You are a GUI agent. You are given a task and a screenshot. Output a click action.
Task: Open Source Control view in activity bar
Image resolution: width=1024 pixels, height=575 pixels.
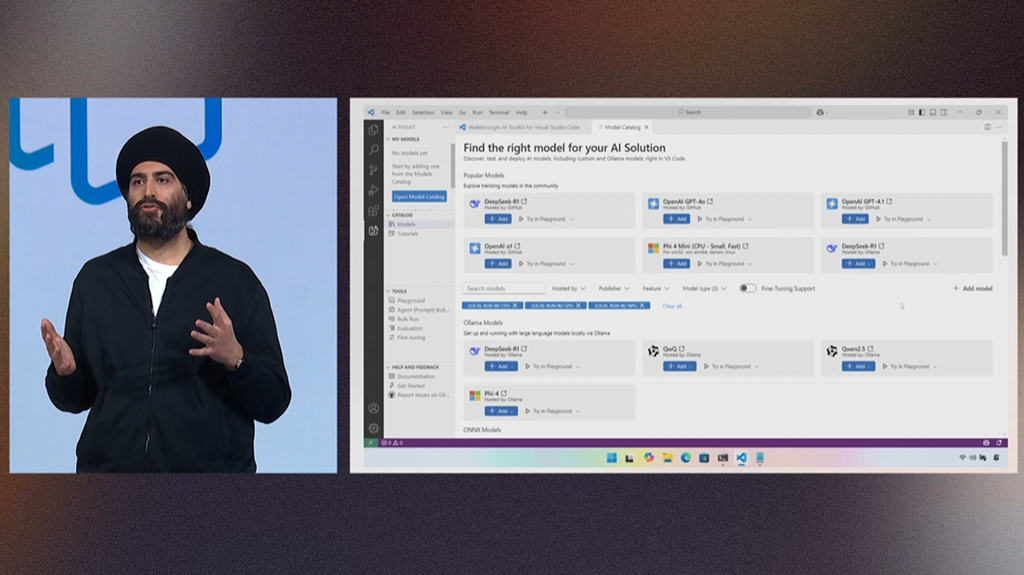[374, 170]
